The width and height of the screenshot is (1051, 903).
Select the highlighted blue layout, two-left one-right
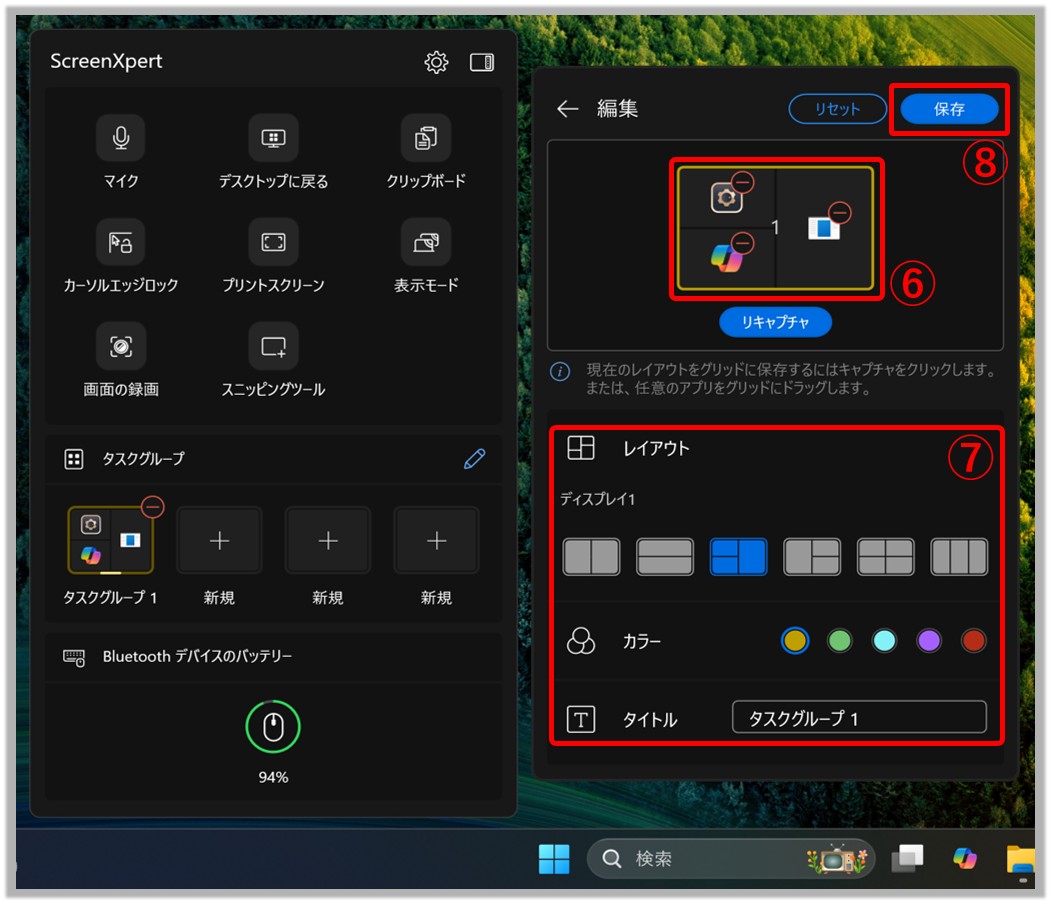point(739,557)
